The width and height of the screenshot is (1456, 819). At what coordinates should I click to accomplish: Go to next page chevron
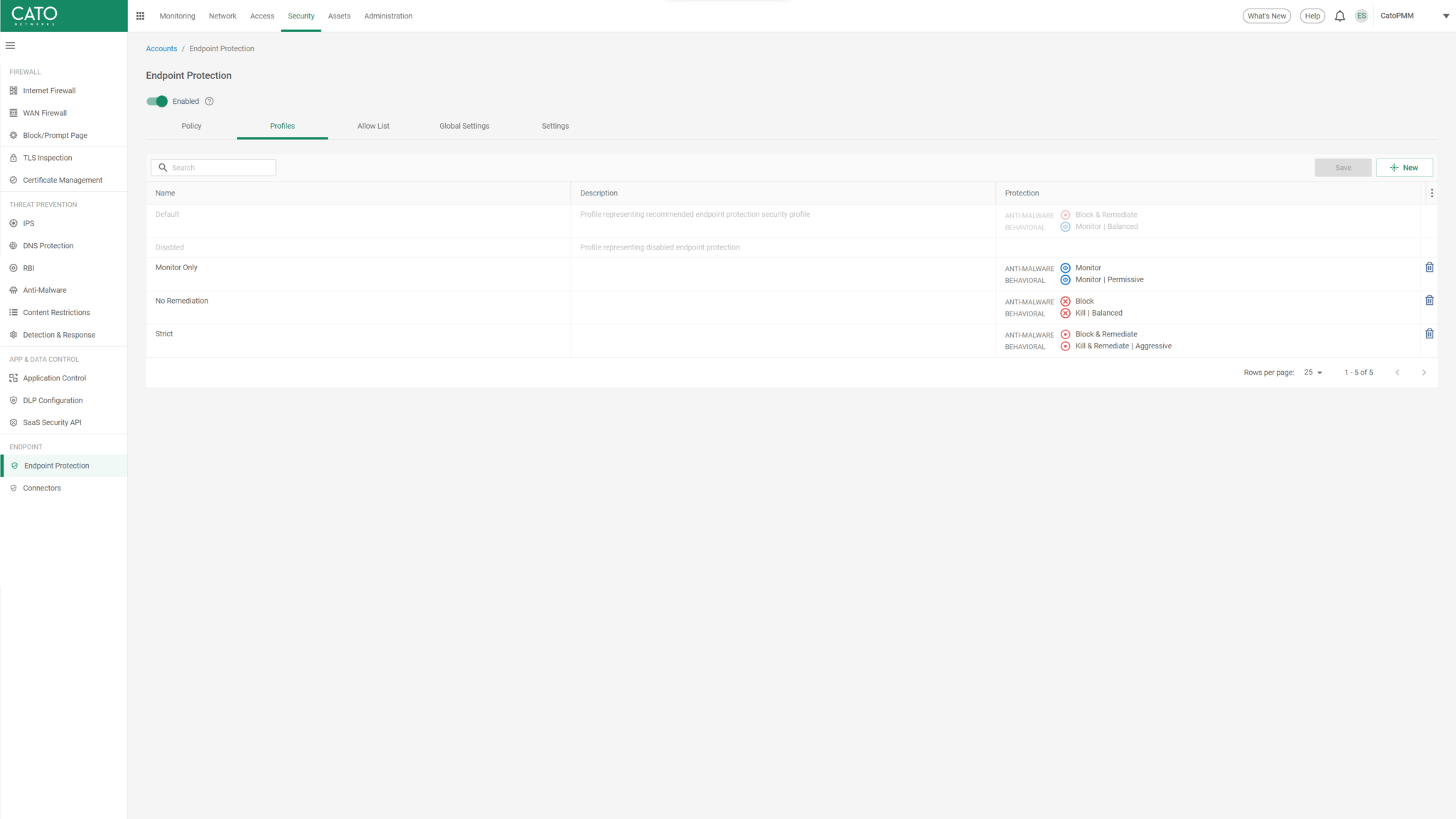click(x=1423, y=373)
